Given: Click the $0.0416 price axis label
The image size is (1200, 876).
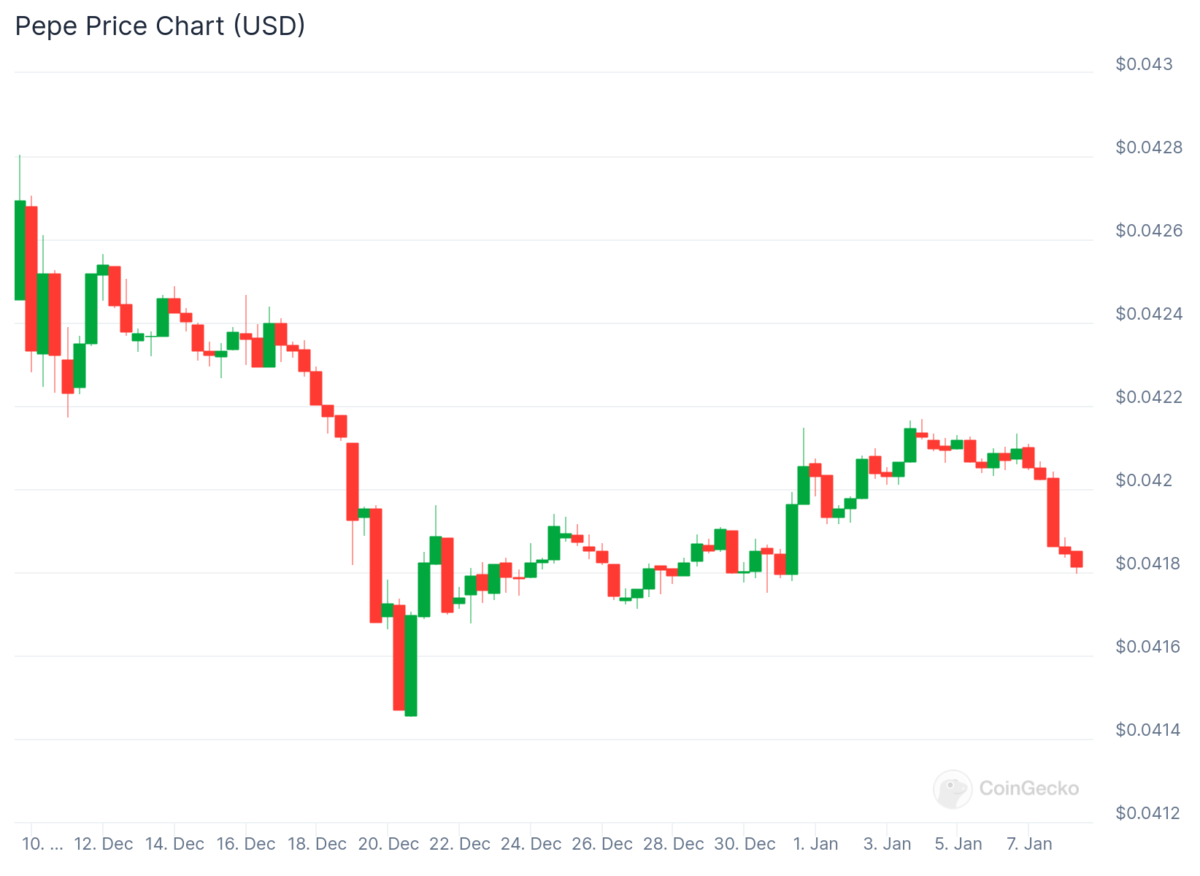Looking at the screenshot, I should [1149, 647].
